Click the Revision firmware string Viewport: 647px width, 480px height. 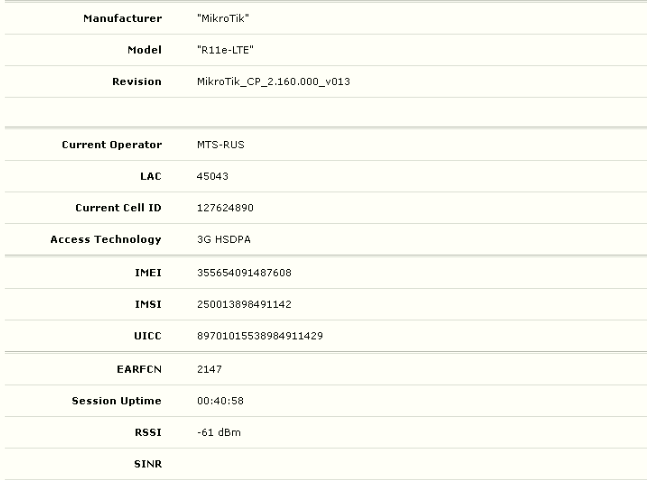[x=274, y=82]
